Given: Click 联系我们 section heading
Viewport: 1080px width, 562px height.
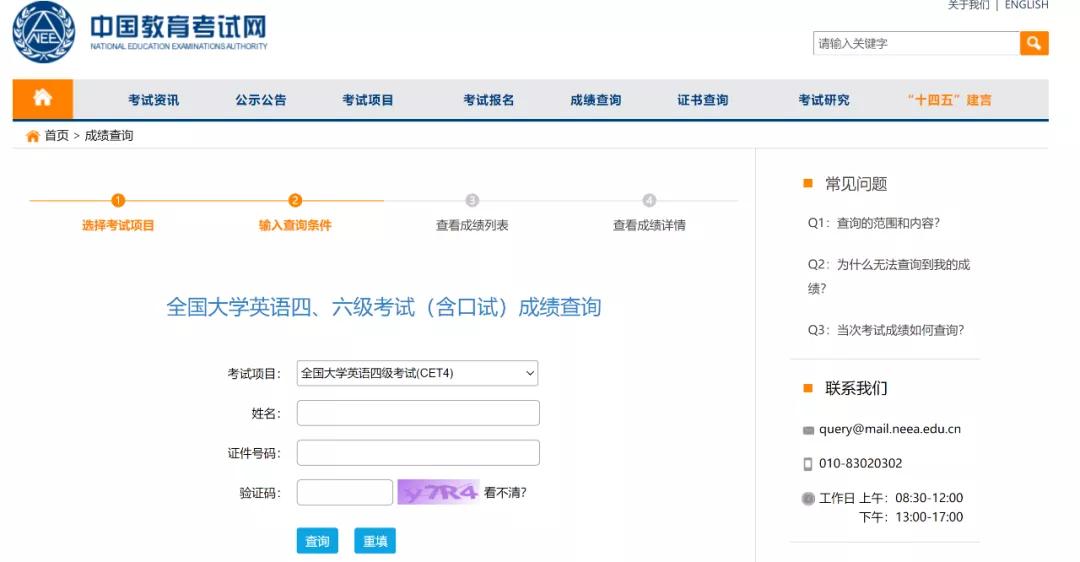Looking at the screenshot, I should click(x=856, y=388).
